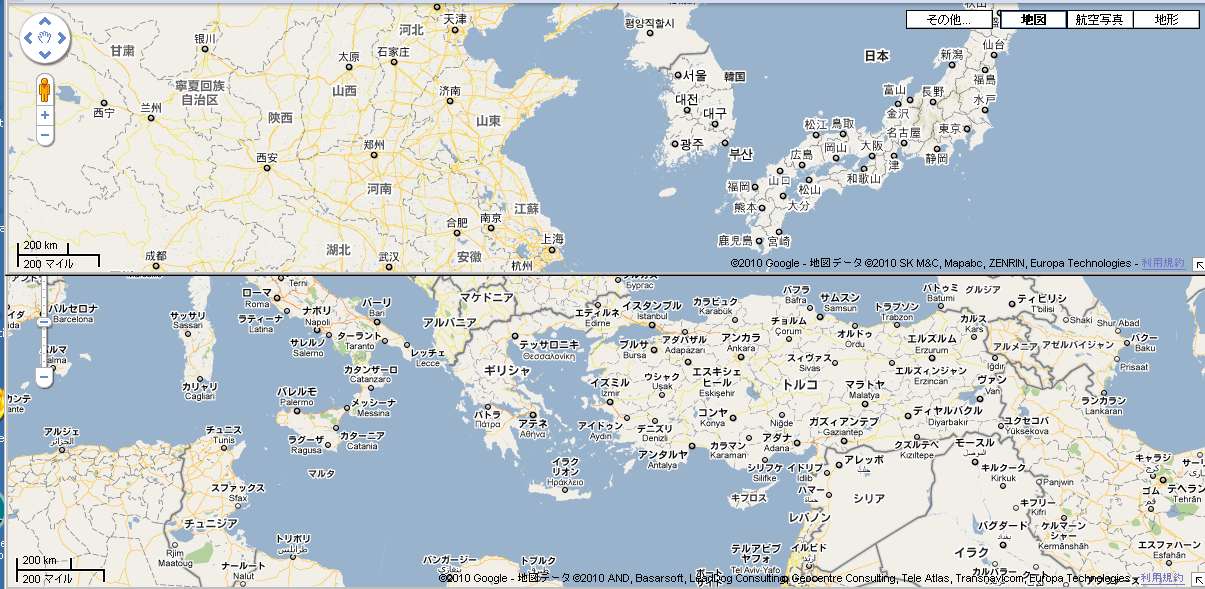The image size is (1205, 589).
Task: Click the 鹿児島 city label
Action: tap(735, 241)
